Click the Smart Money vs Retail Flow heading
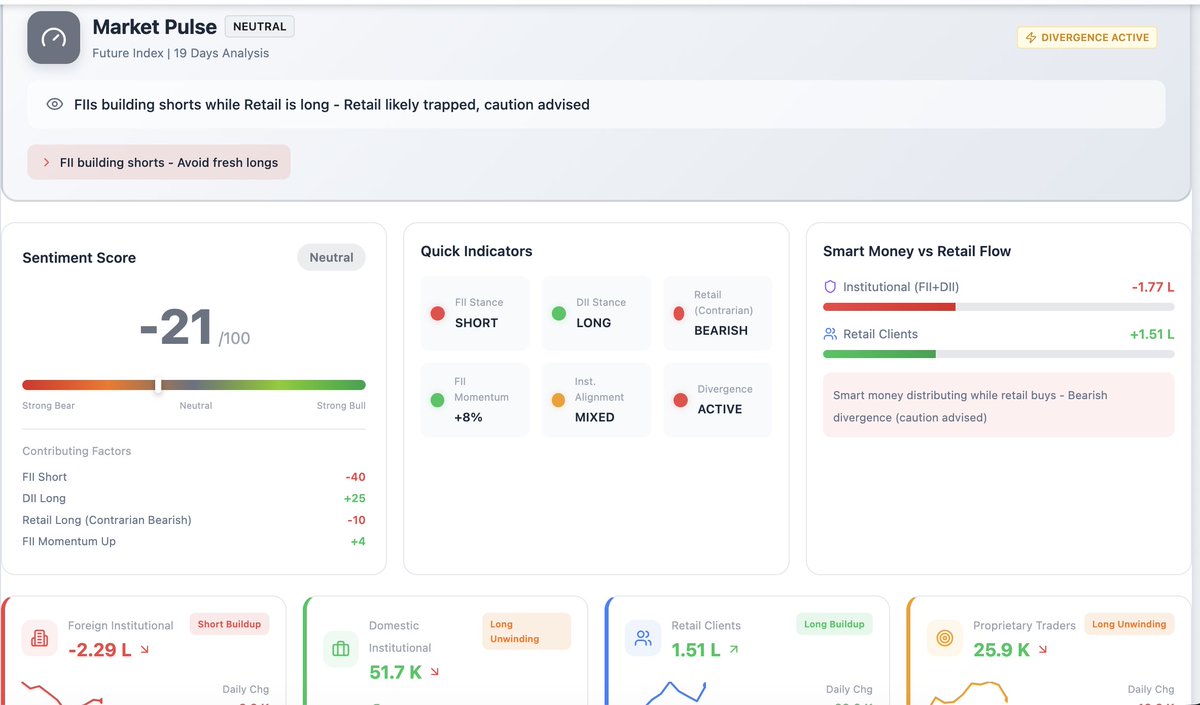 pyautogui.click(x=917, y=251)
